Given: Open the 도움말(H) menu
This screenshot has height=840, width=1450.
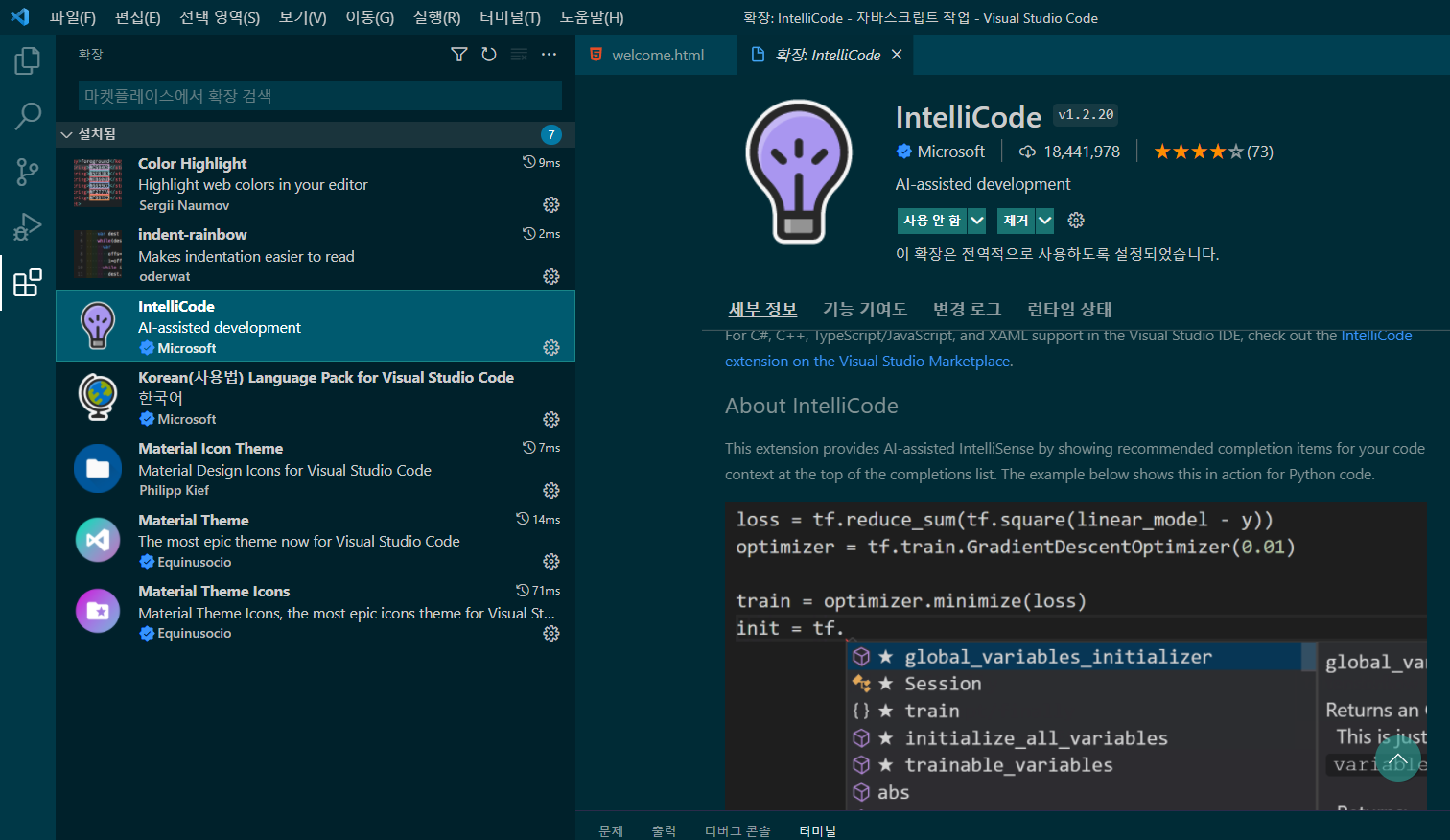Looking at the screenshot, I should point(592,17).
